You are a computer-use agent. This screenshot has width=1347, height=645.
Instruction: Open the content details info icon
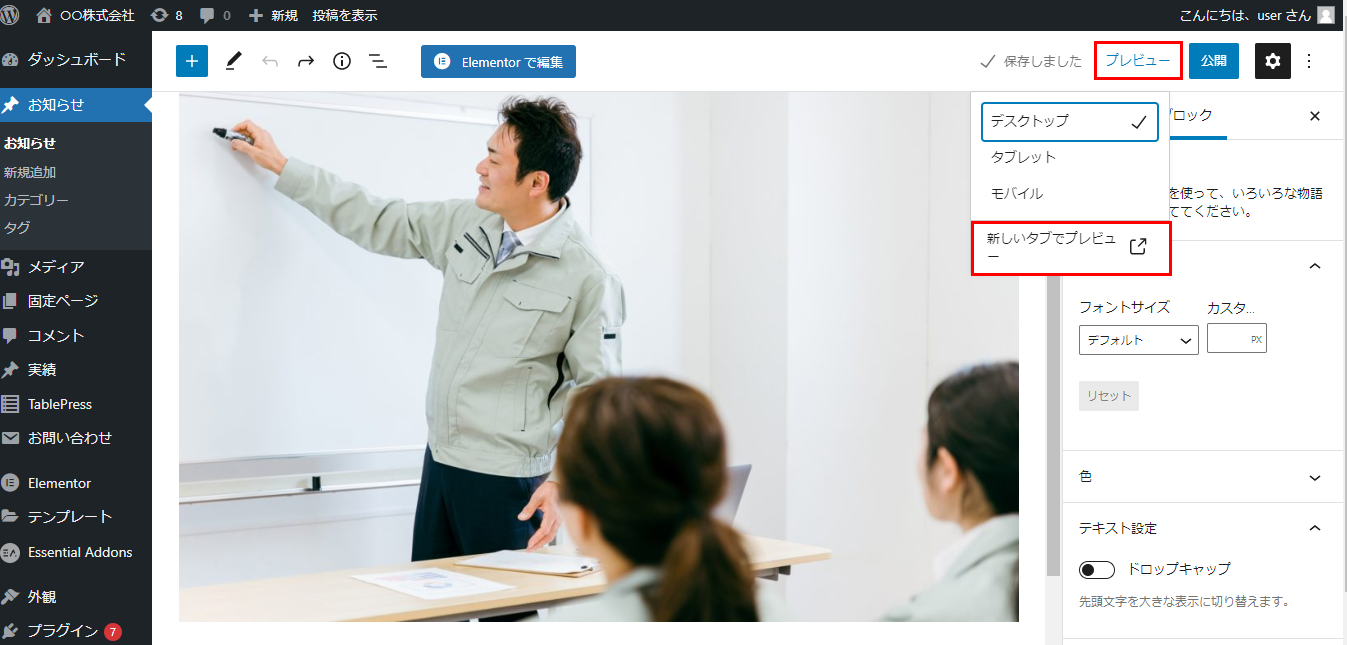[x=342, y=61]
